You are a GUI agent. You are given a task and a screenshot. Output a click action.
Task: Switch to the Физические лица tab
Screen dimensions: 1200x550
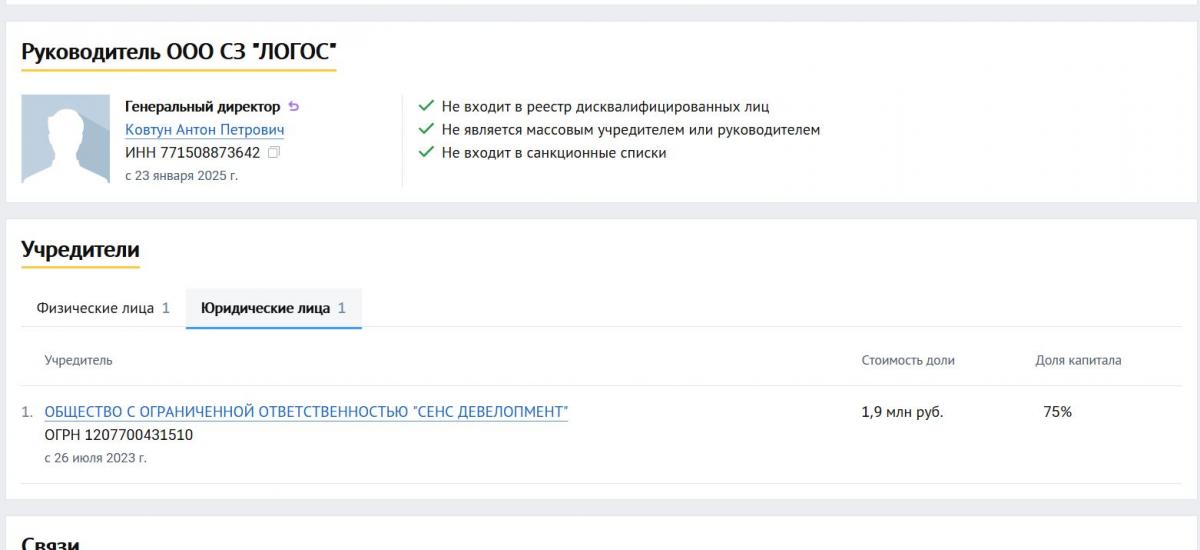103,308
